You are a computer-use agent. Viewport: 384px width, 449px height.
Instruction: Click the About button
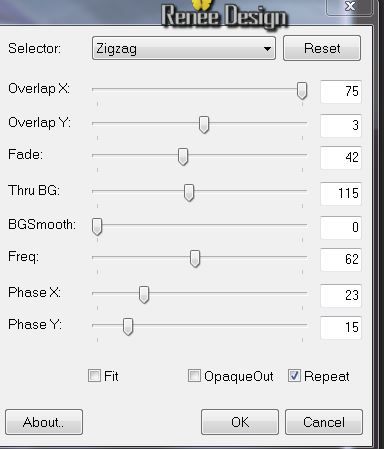(x=44, y=422)
